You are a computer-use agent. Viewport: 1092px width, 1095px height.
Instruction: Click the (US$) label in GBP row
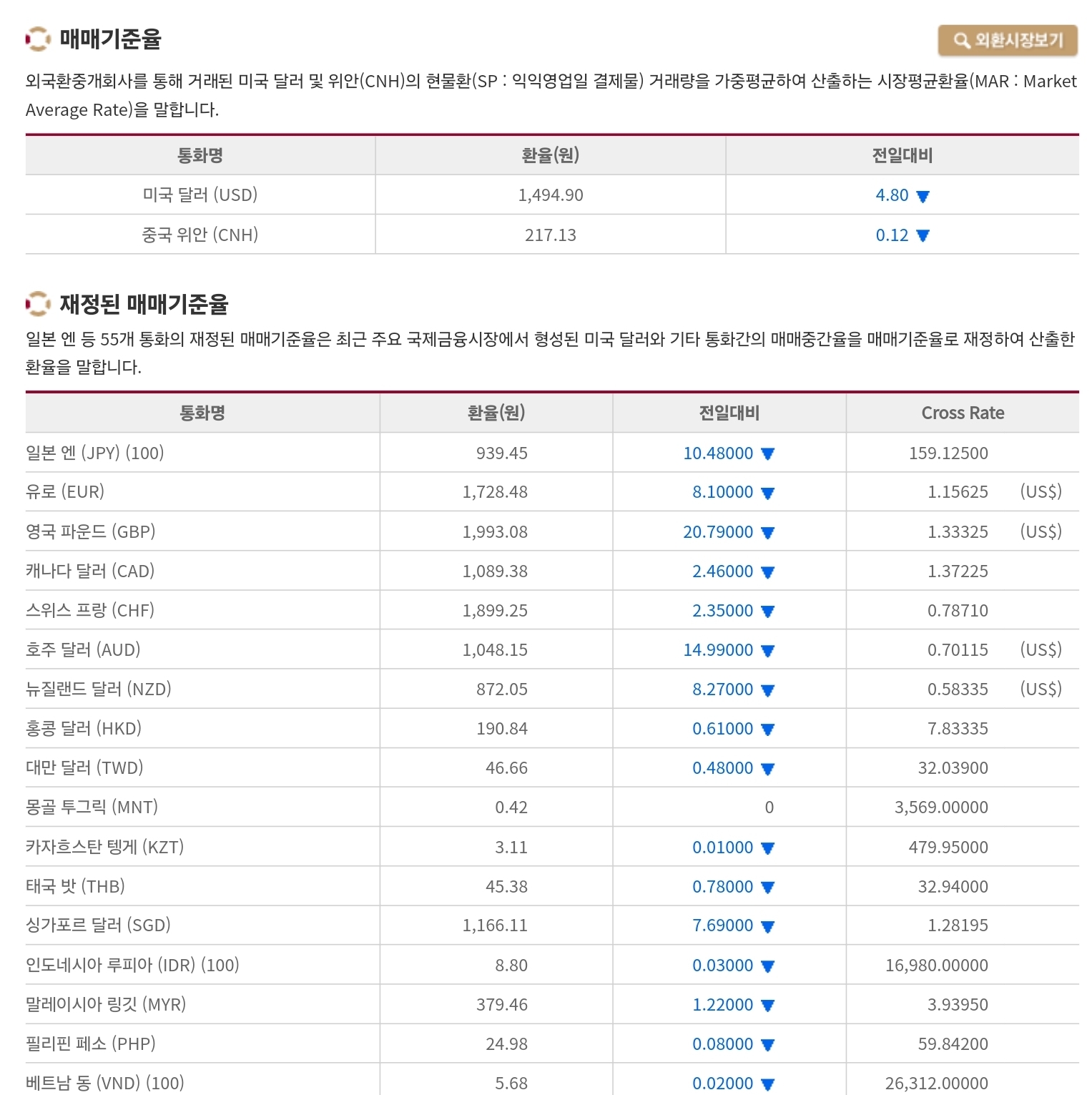click(x=1041, y=531)
